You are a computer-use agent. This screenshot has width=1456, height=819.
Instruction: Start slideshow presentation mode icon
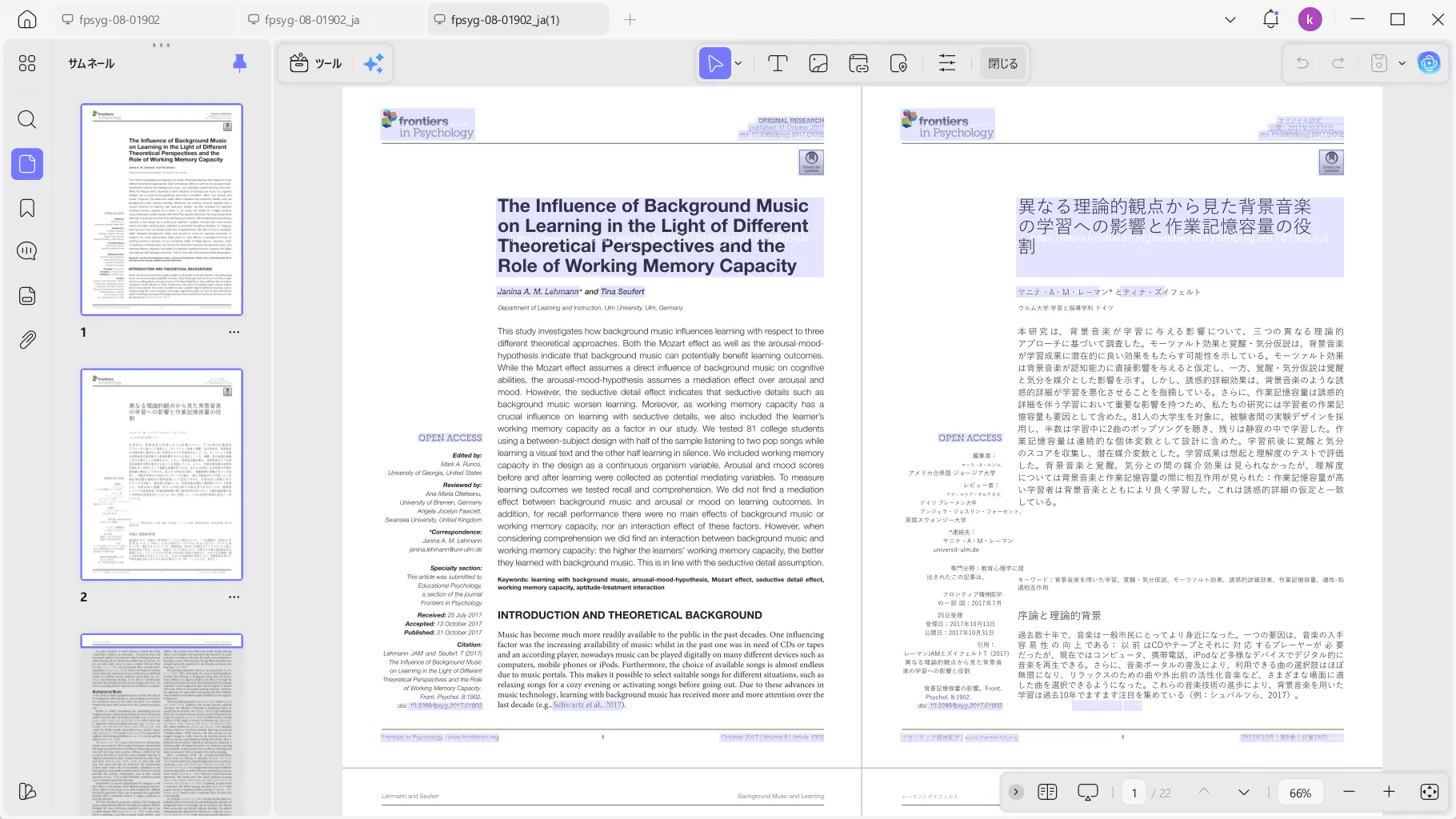1088,792
